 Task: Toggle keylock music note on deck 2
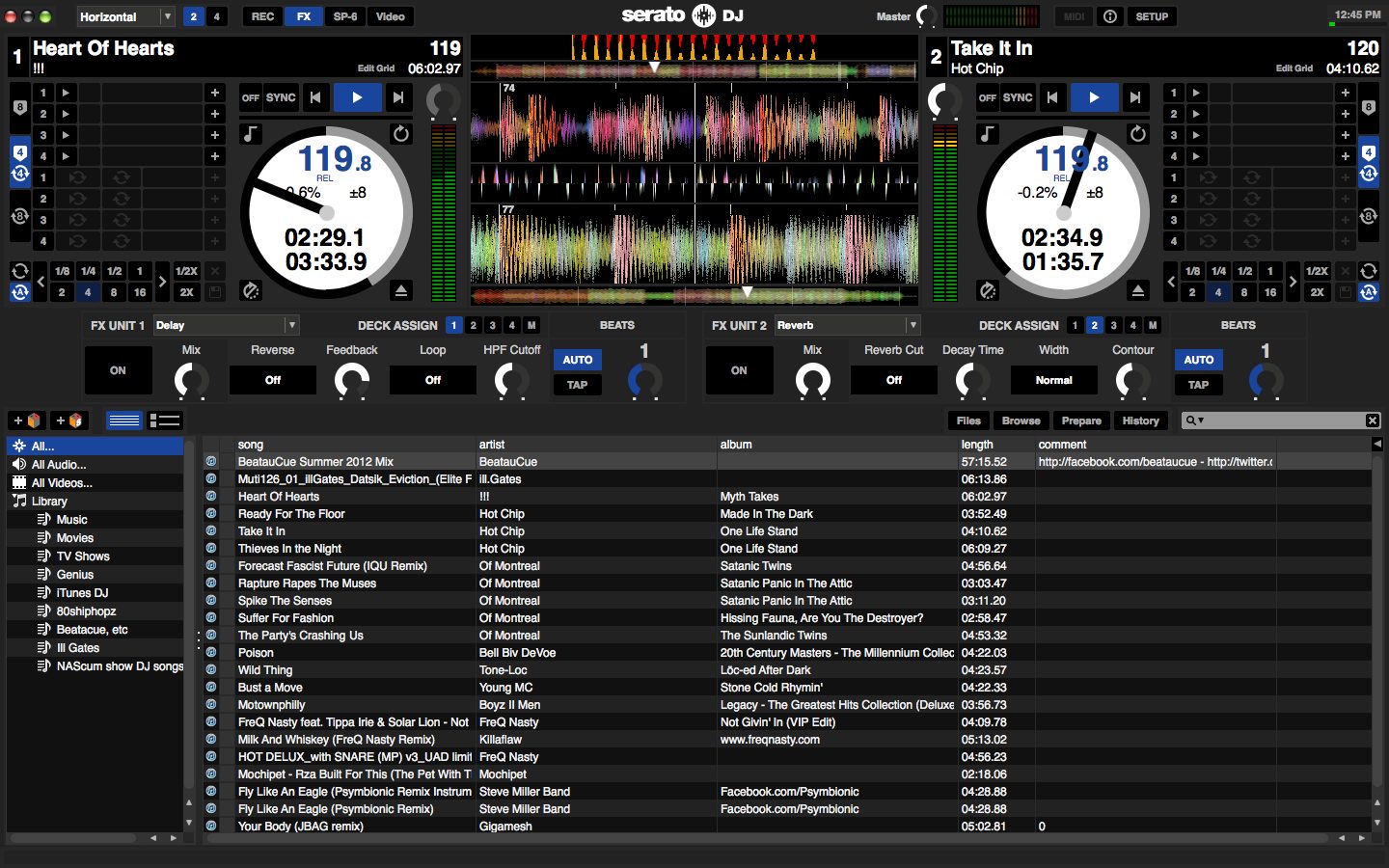[988, 134]
